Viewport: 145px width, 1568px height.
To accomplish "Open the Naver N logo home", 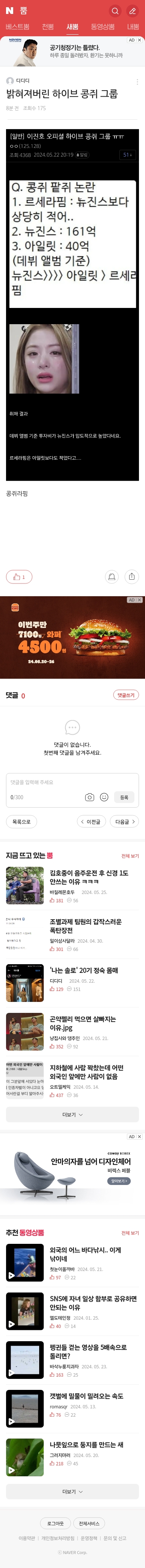I will coord(9,10).
